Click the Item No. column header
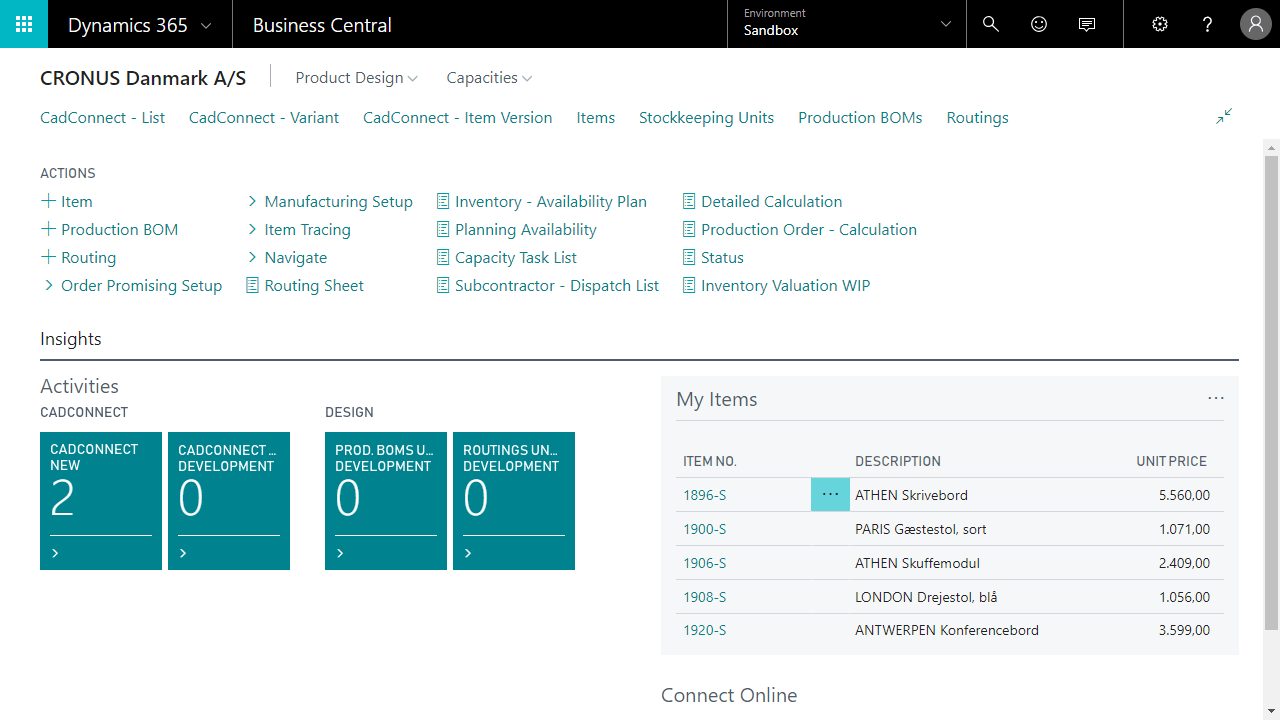Screen dimensions: 1280x720 [x=710, y=461]
